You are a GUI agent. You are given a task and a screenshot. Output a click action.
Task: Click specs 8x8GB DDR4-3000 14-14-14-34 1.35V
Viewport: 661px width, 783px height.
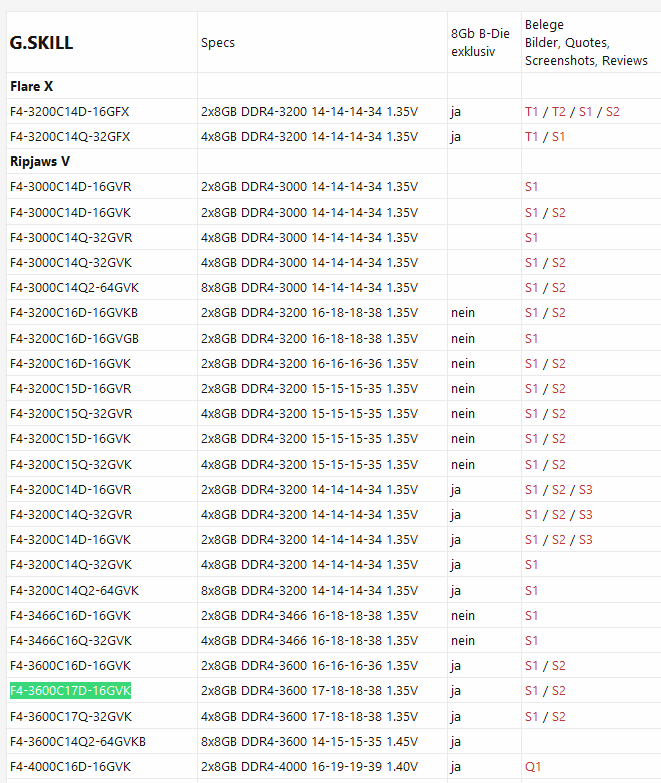point(309,288)
